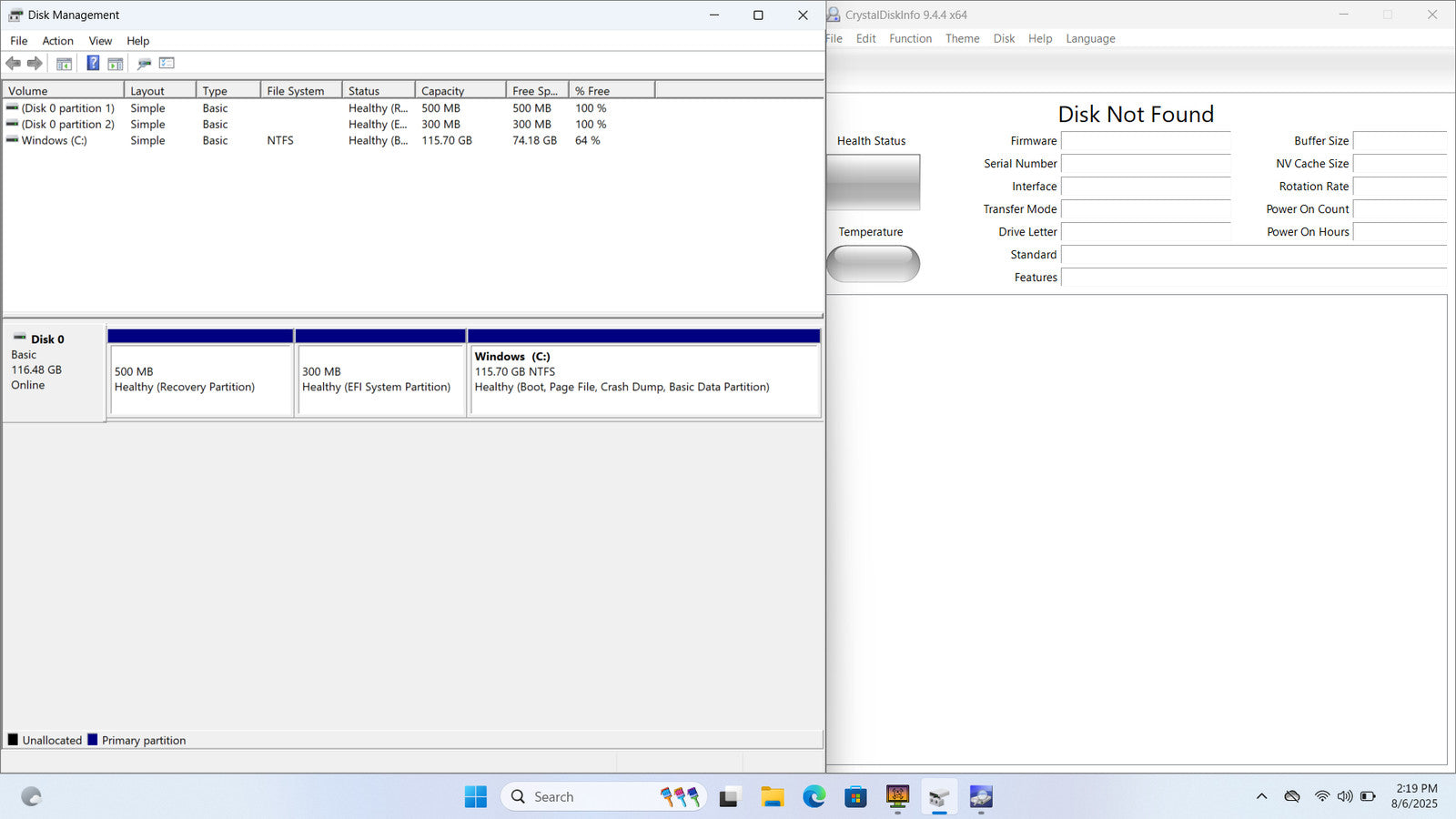1456x819 pixels.
Task: Click the Features field
Action: 1254,278
